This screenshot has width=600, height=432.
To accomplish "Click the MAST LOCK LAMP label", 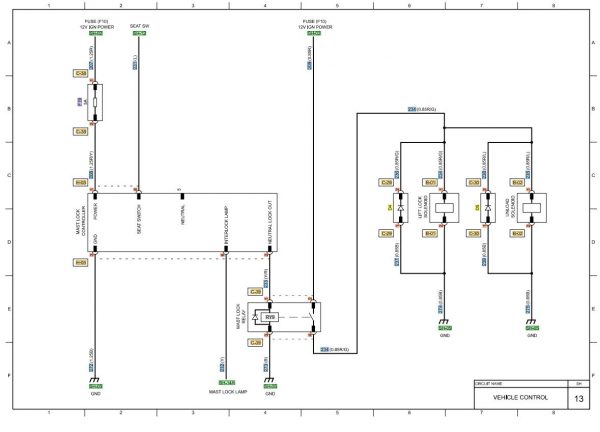I will 228,392.
